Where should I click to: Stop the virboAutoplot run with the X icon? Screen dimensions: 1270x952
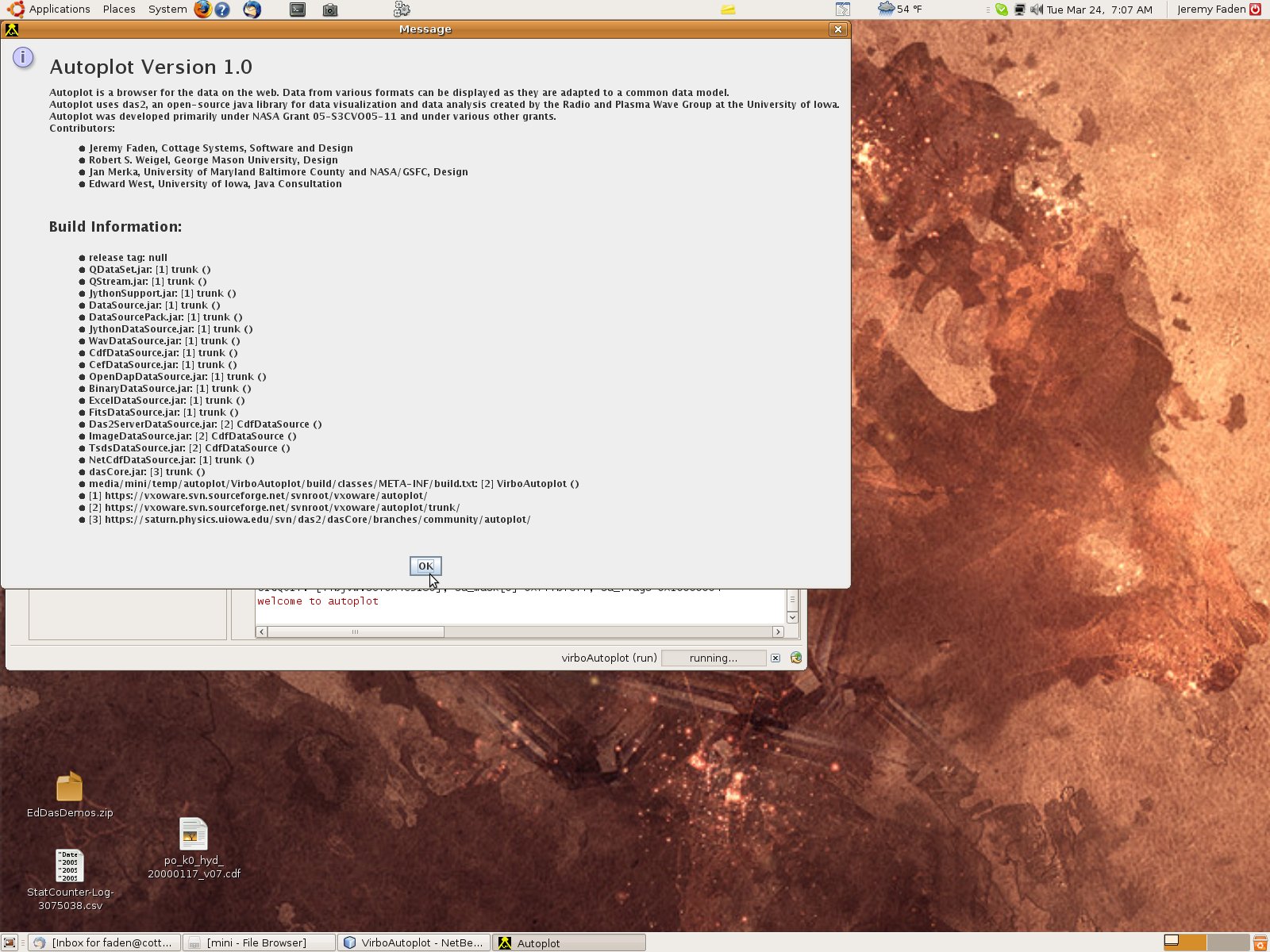[x=775, y=658]
